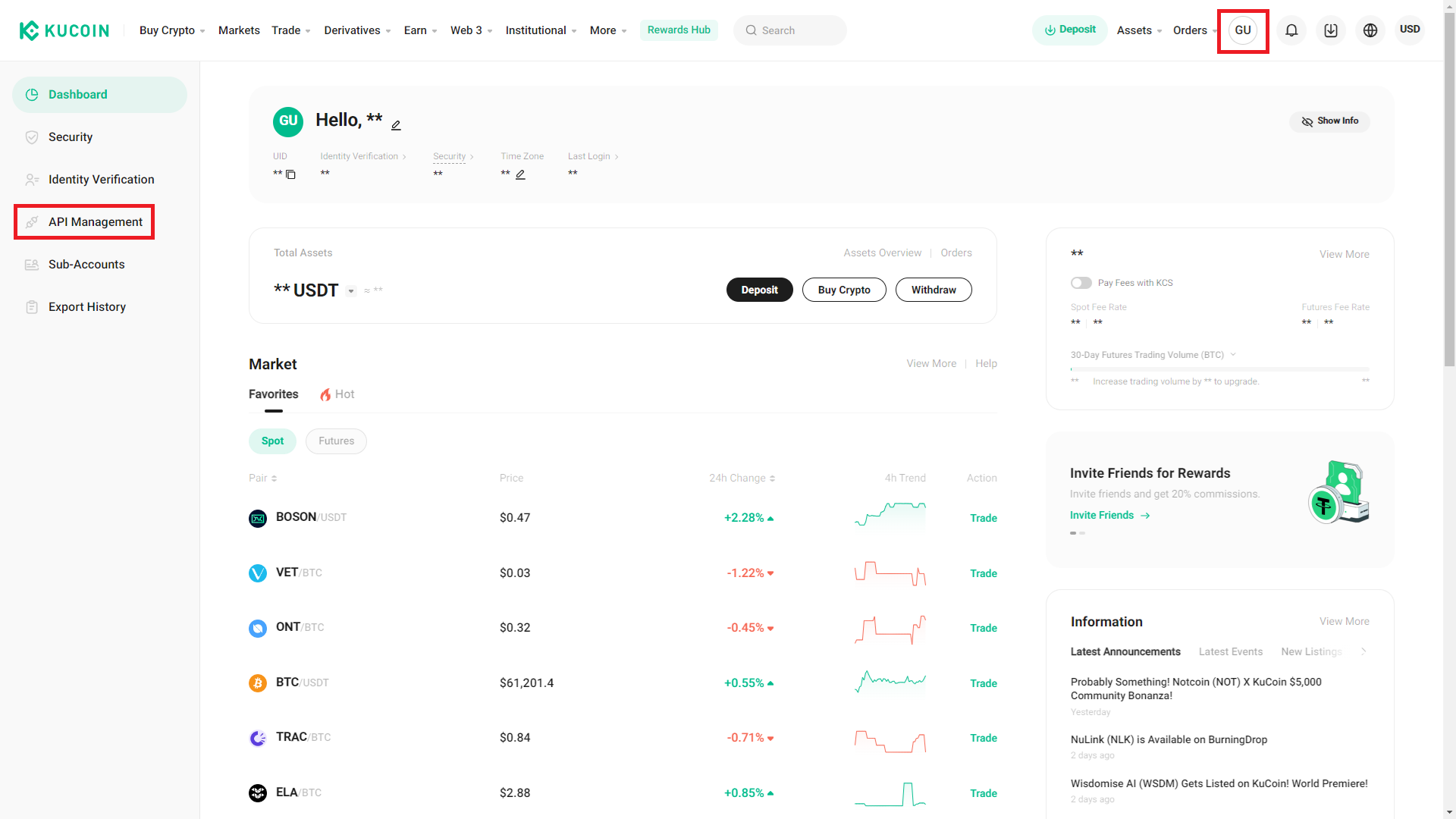Viewport: 1456px width, 819px height.
Task: Click the ONT coin icon
Action: pyautogui.click(x=258, y=629)
